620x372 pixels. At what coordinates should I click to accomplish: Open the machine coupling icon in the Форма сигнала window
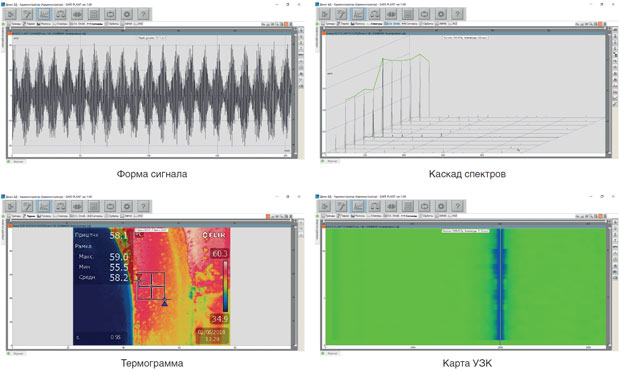click(x=77, y=14)
